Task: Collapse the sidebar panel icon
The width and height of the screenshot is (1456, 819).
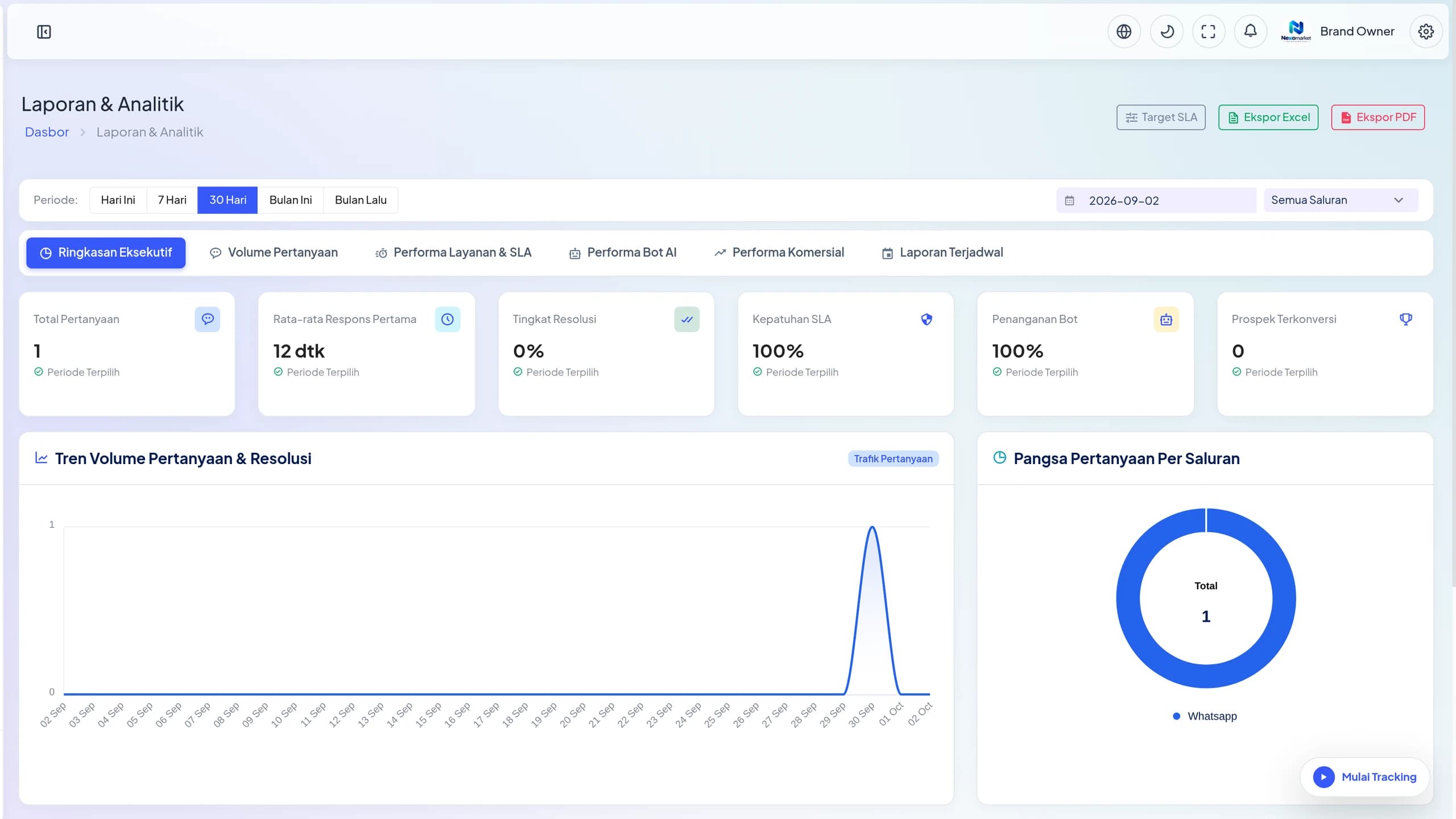Action: 44,32
